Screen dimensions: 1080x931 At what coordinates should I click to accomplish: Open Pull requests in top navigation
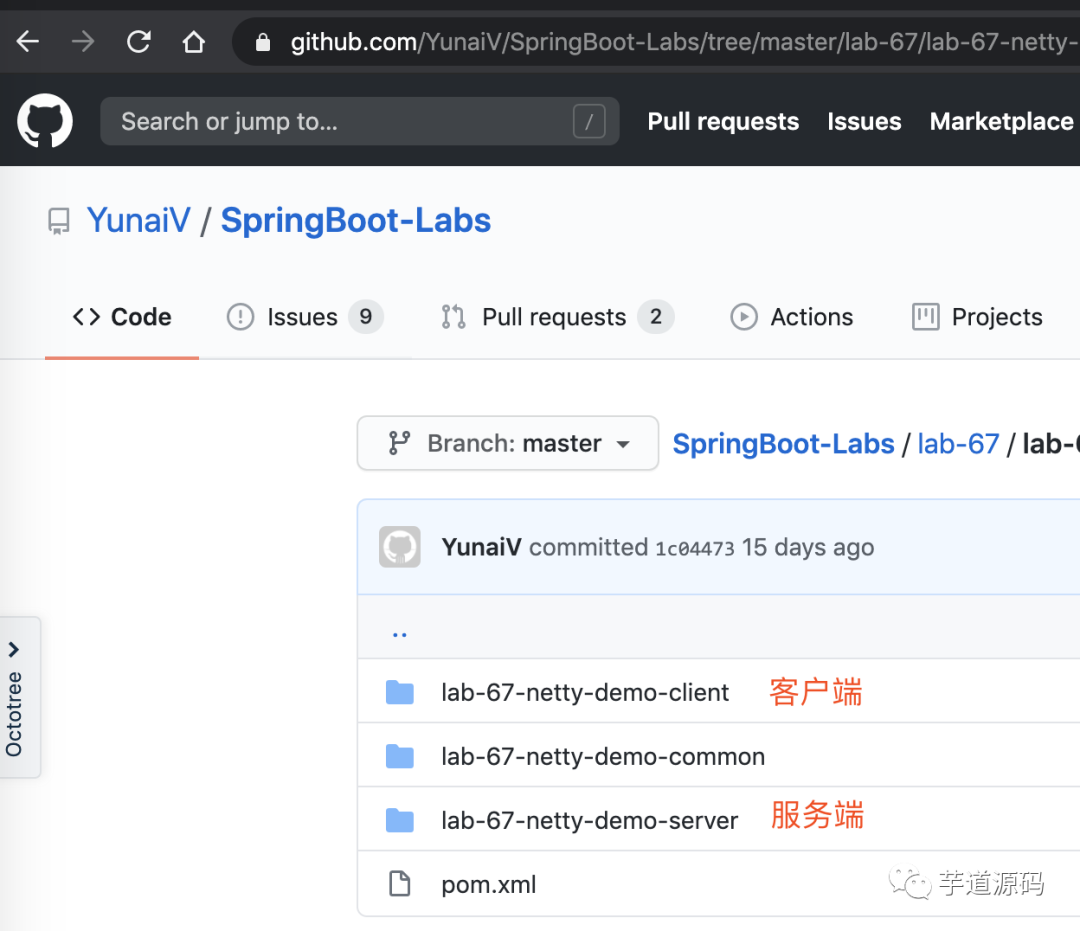[x=723, y=121]
